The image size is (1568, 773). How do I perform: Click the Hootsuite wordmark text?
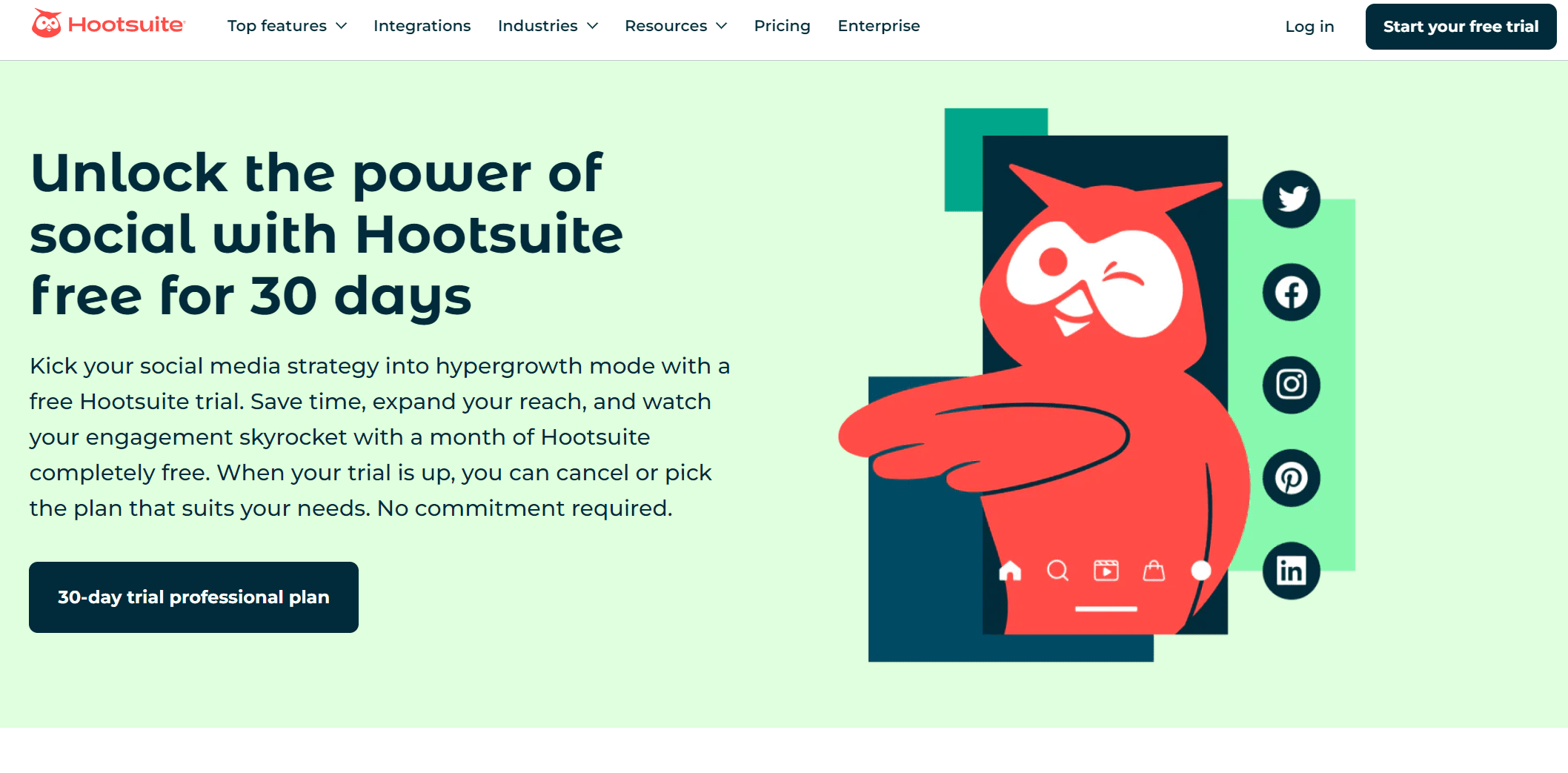[125, 24]
